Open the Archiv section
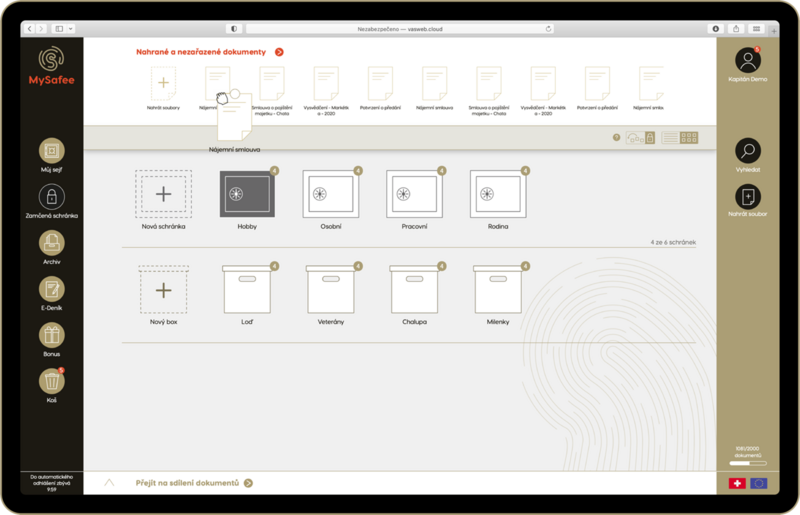Viewport: 800px width, 515px height. pos(52,243)
